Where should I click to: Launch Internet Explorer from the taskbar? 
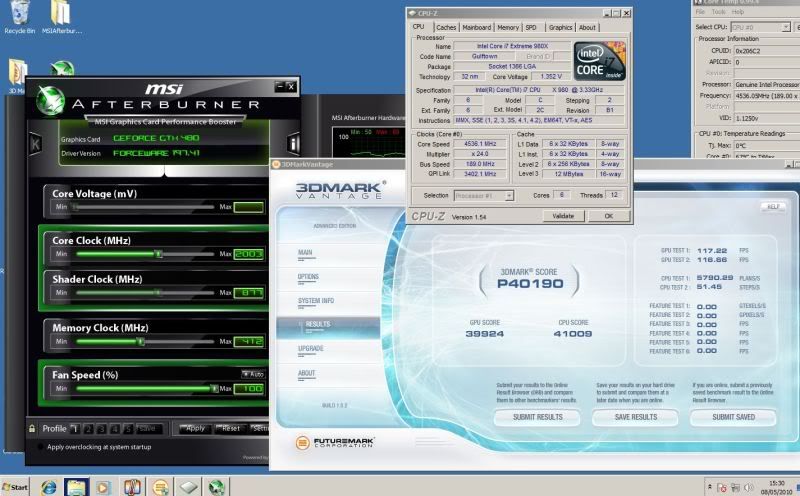pyautogui.click(x=47, y=487)
